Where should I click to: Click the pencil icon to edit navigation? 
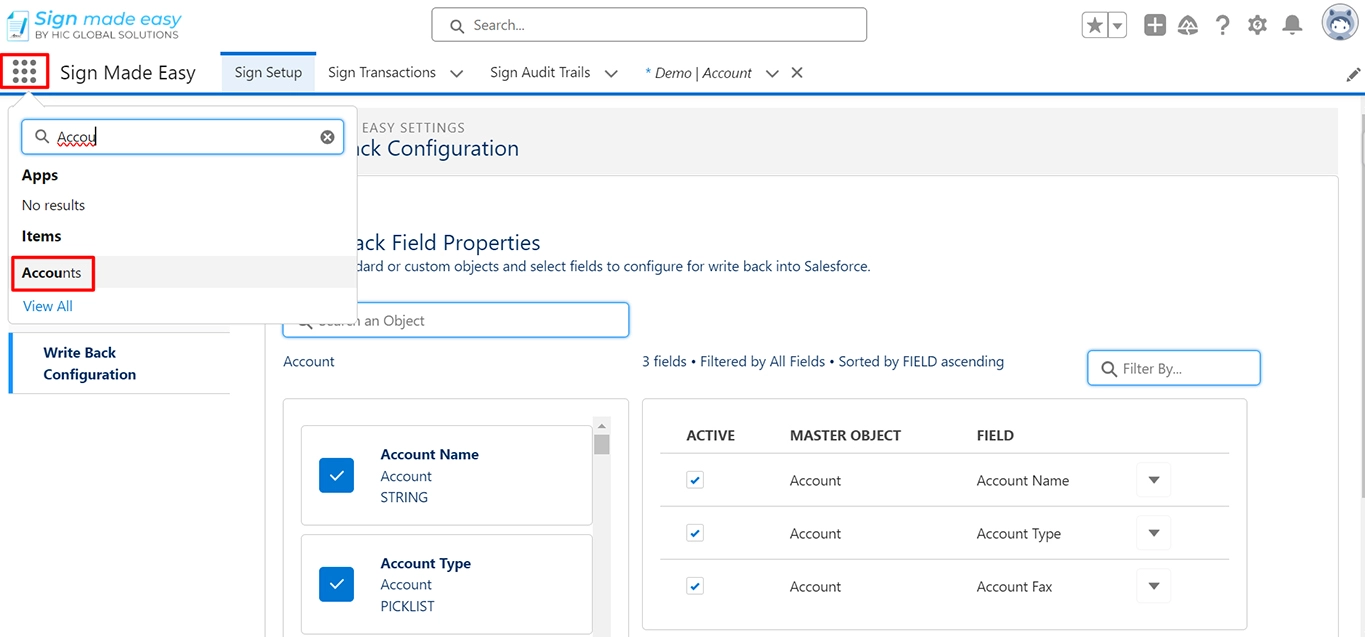pos(1353,74)
